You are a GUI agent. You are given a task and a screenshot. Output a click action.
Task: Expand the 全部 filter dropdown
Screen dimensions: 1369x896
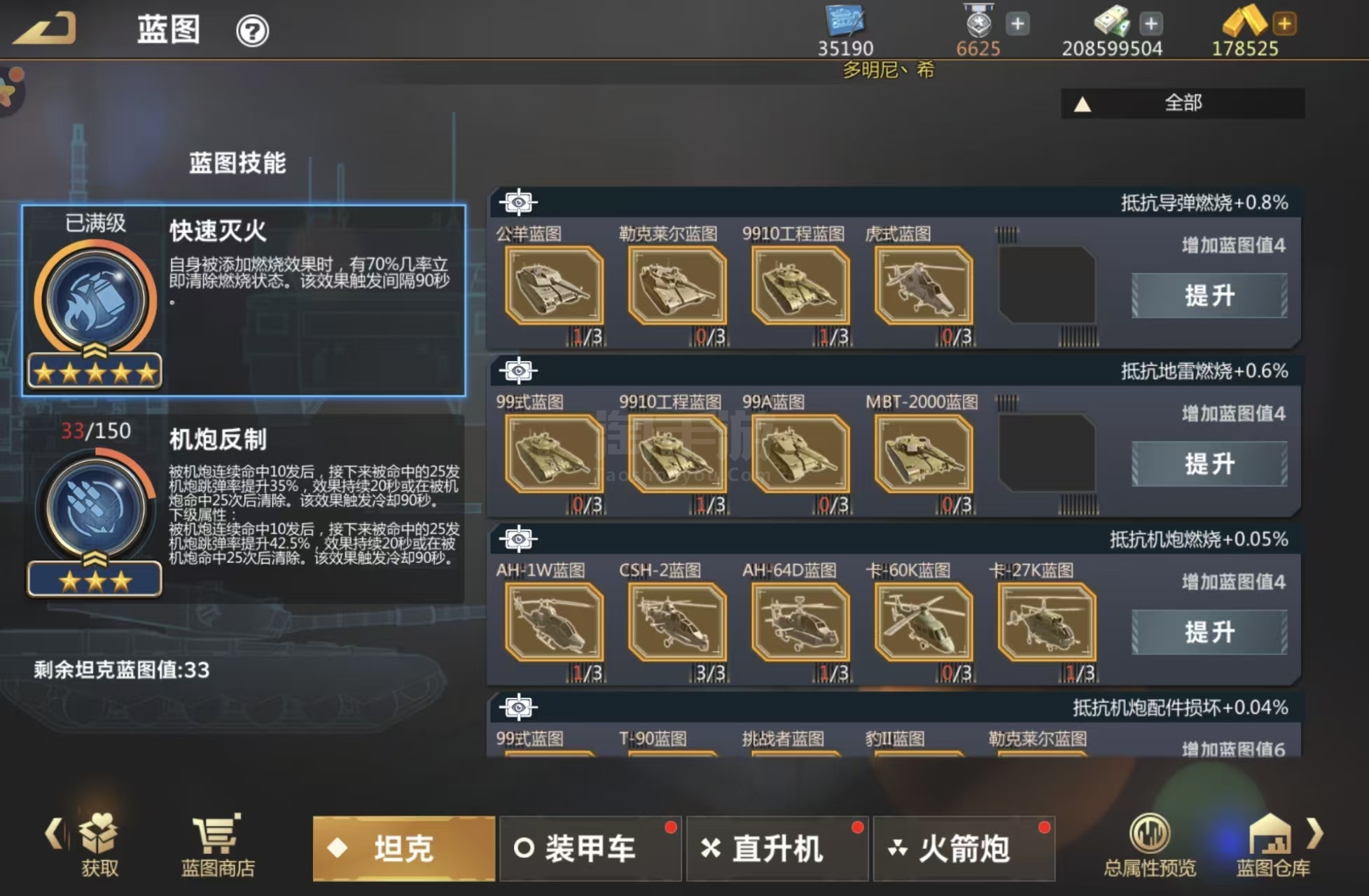pyautogui.click(x=1183, y=104)
